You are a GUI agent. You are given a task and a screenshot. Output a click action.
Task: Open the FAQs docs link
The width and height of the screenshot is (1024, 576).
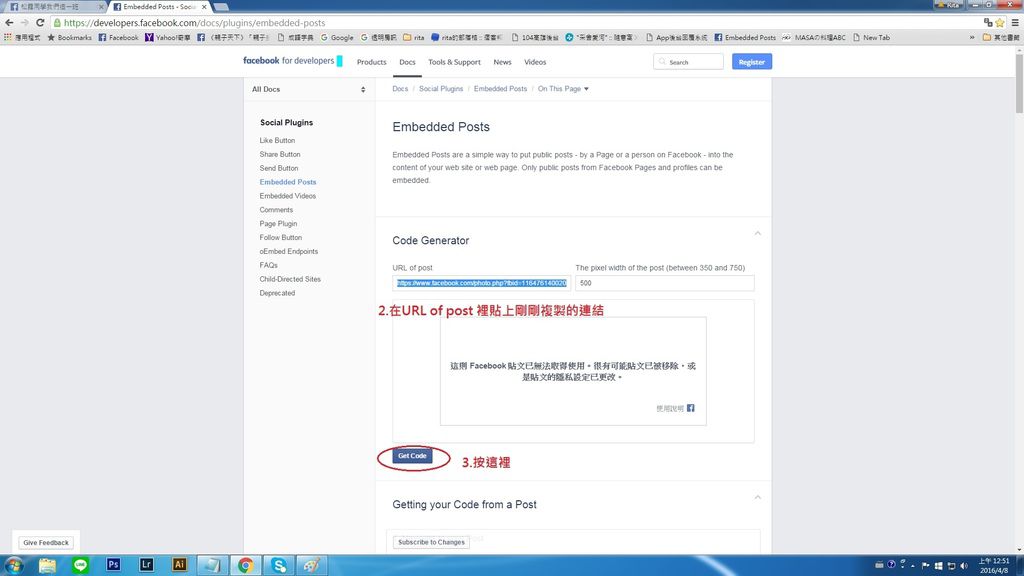point(268,265)
